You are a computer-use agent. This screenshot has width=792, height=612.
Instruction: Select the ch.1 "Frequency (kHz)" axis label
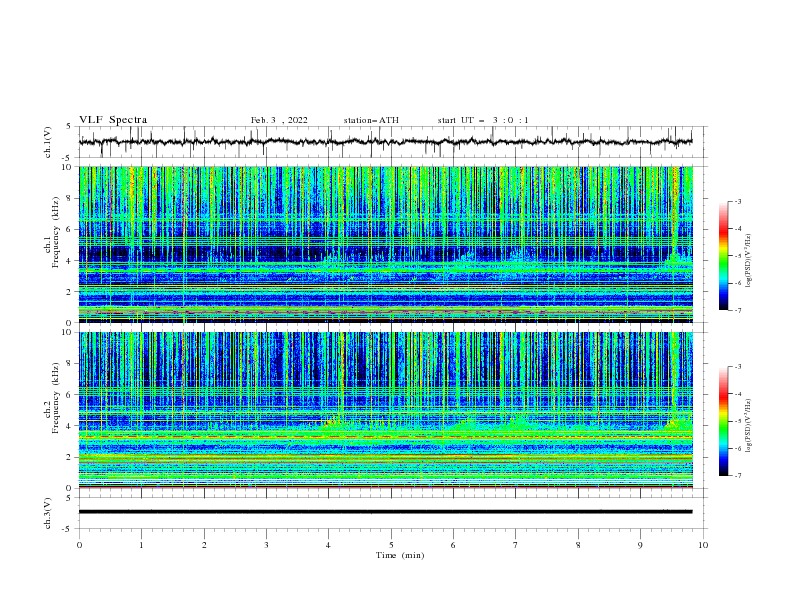[55, 233]
